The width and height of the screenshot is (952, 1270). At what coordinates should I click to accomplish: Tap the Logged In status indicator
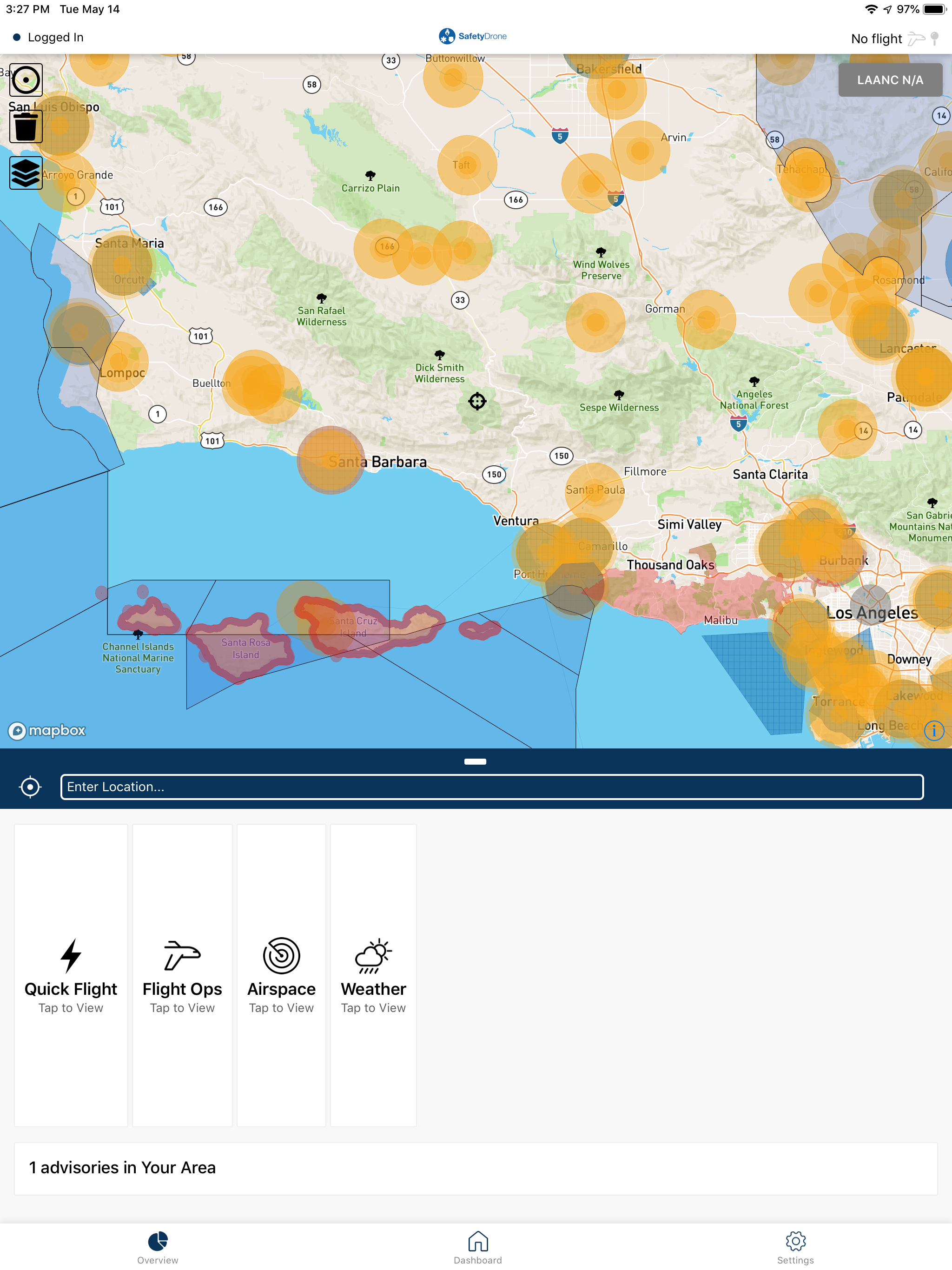[x=48, y=37]
